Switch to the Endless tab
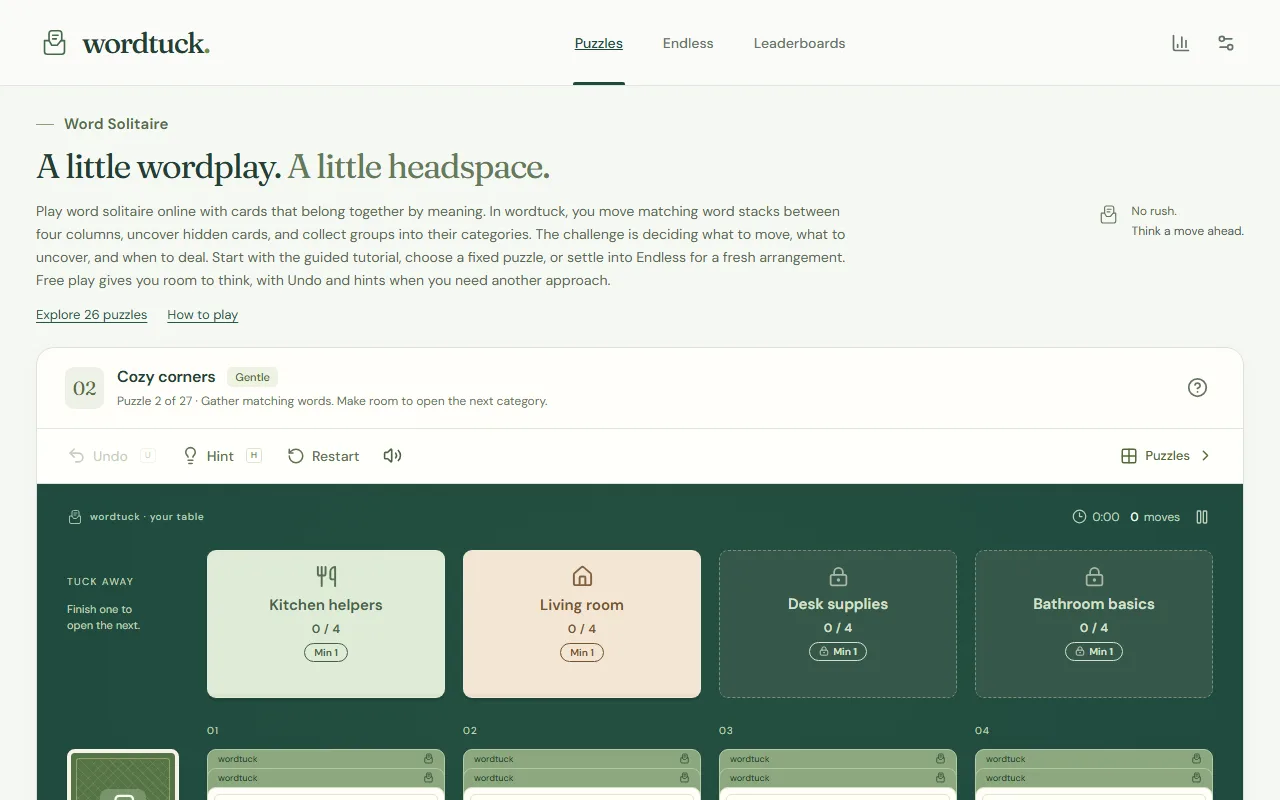1280x800 pixels. (688, 43)
